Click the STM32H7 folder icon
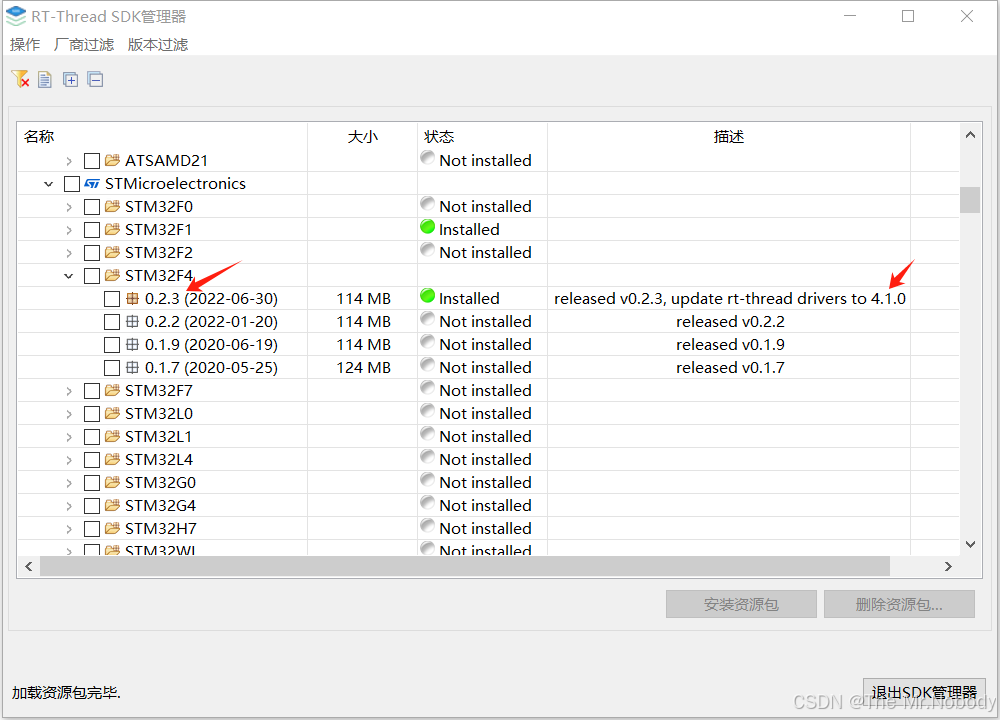Image resolution: width=1000 pixels, height=720 pixels. point(112,527)
